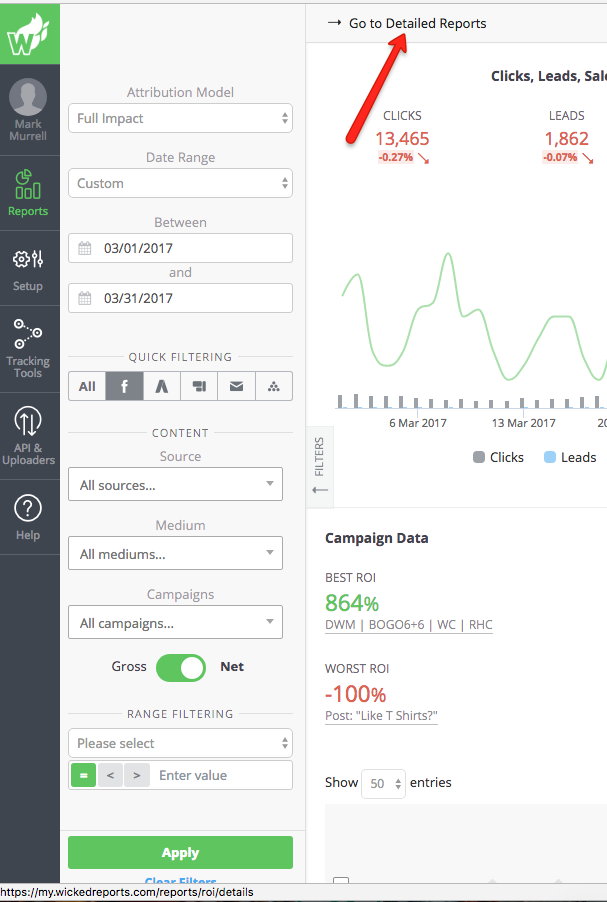Click the 1,862 leads total

pos(567,139)
